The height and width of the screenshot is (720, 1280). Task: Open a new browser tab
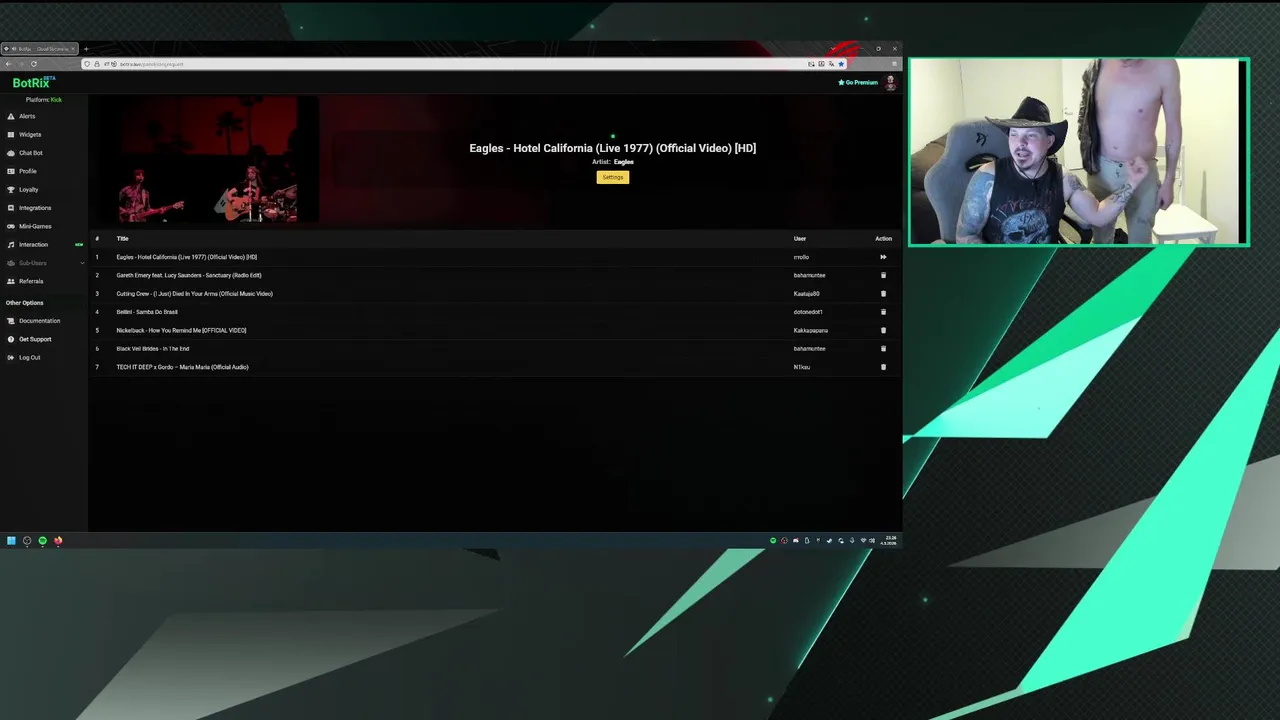pyautogui.click(x=86, y=49)
